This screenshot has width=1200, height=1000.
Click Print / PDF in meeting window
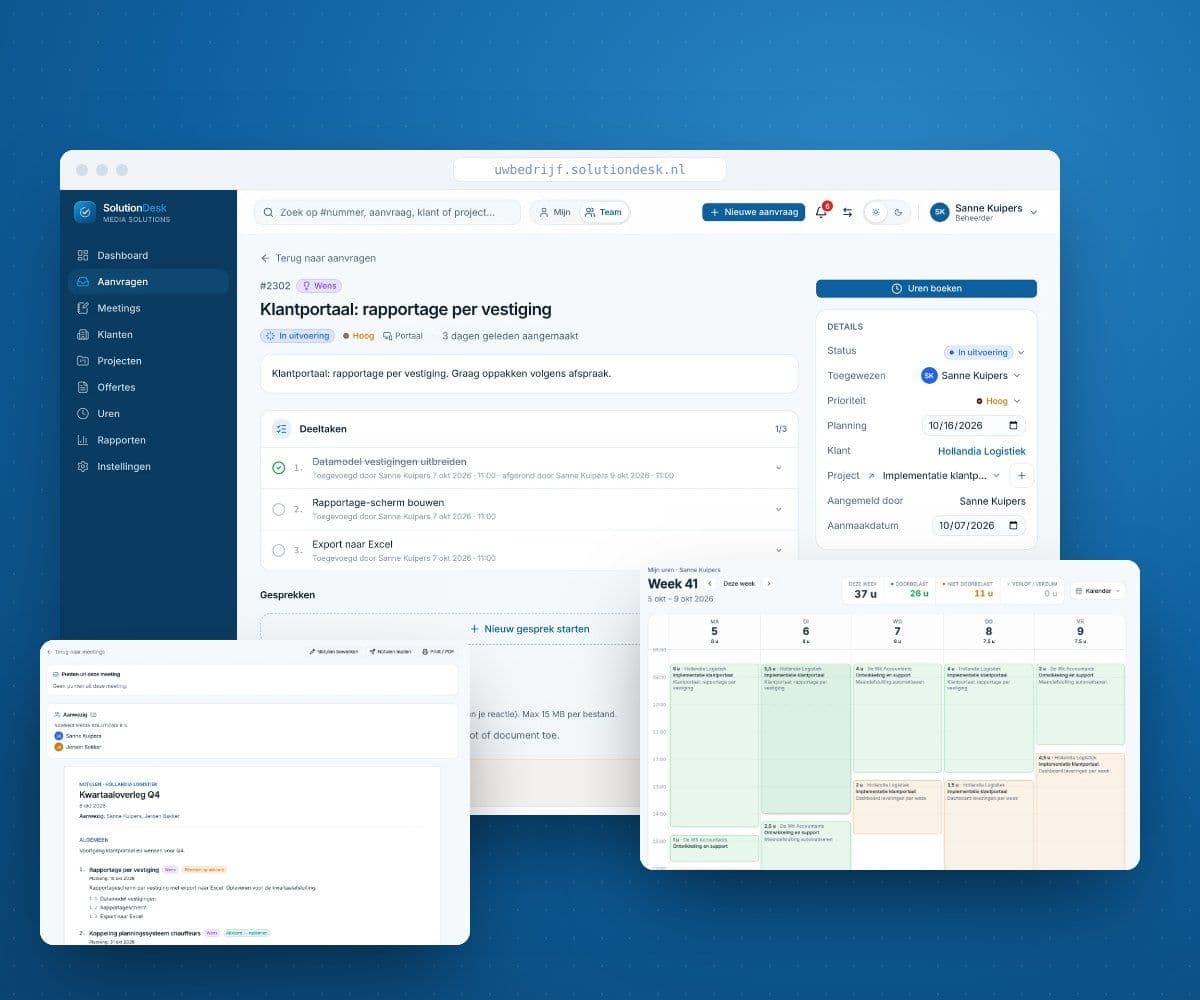coord(438,651)
